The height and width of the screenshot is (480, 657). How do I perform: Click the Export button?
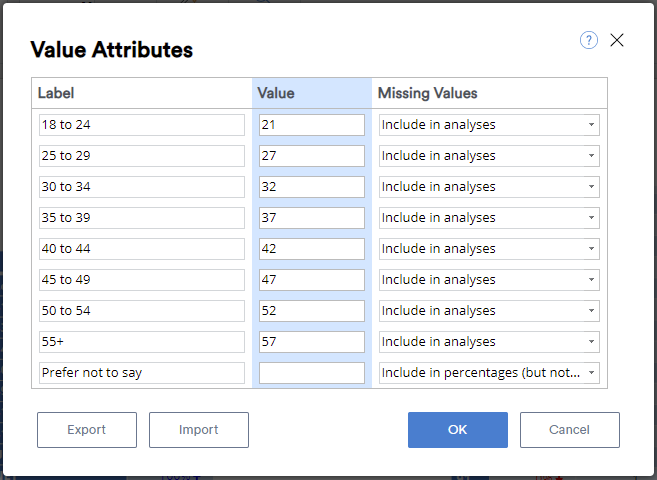click(87, 430)
